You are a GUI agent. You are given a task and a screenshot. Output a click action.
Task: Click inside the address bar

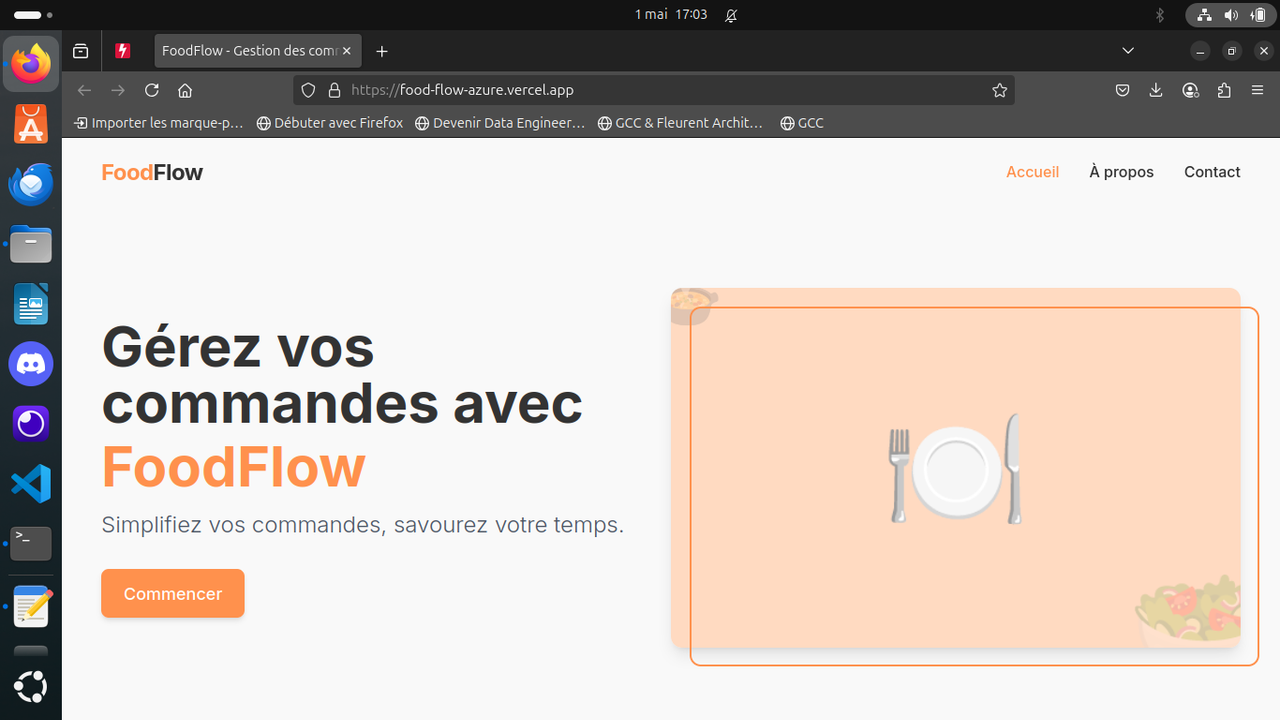(600, 90)
